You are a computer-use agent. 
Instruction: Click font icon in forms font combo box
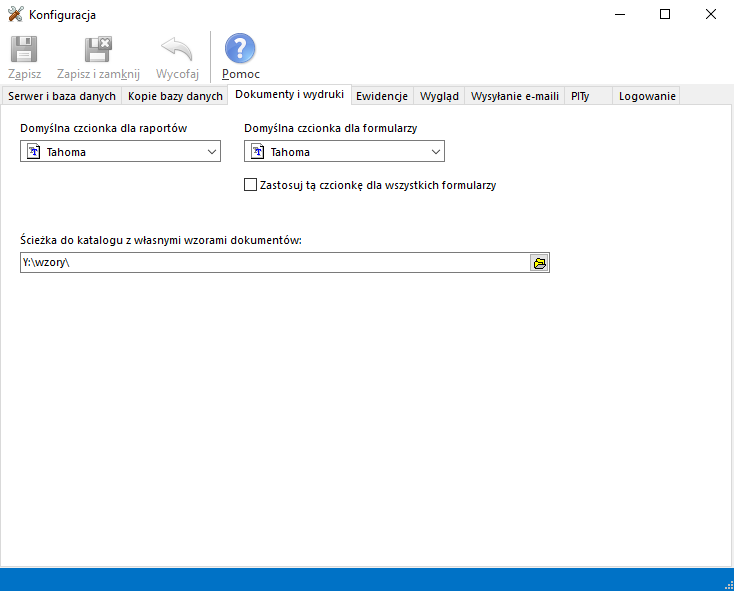click(x=257, y=152)
